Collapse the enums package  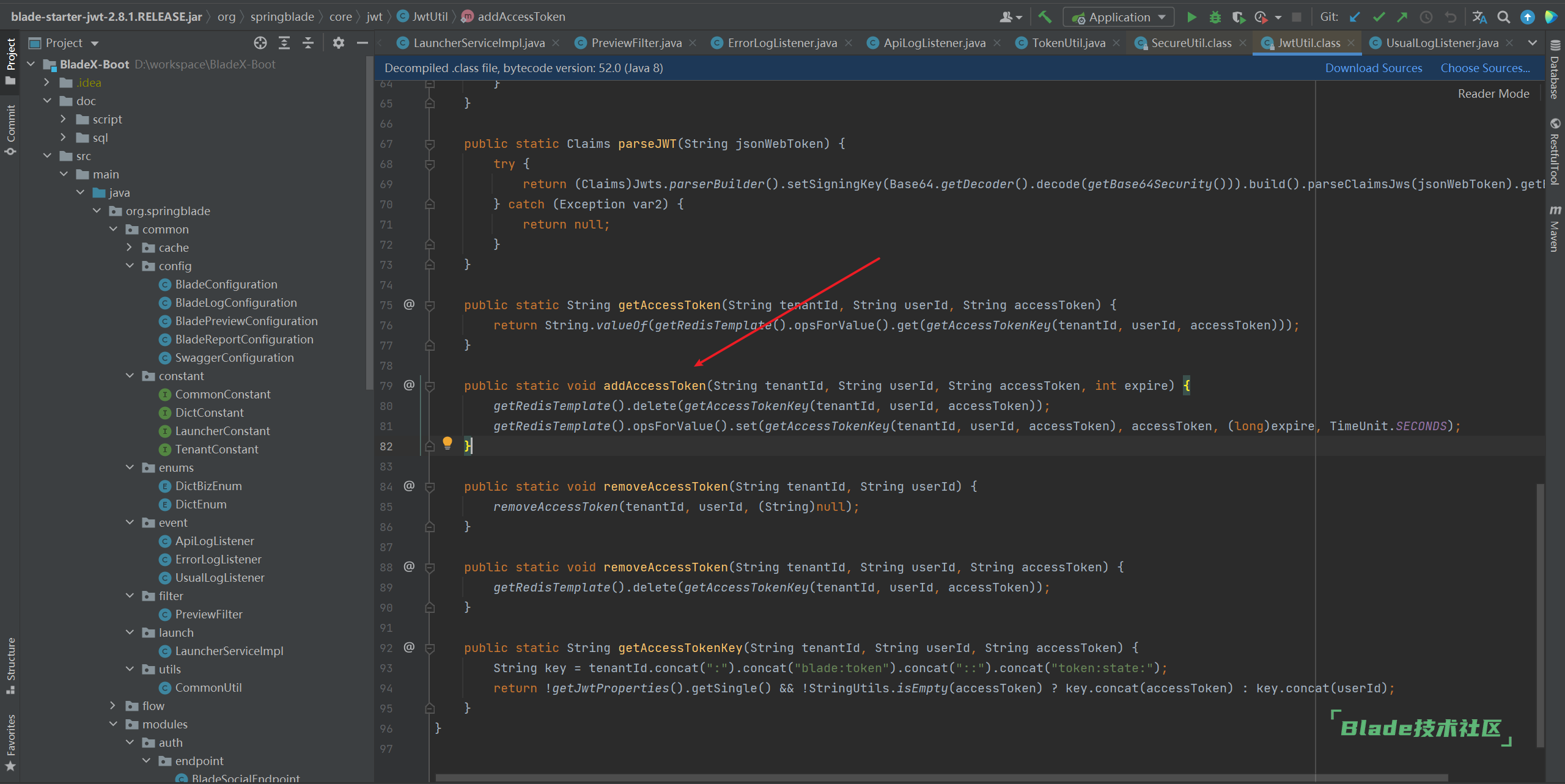point(130,467)
